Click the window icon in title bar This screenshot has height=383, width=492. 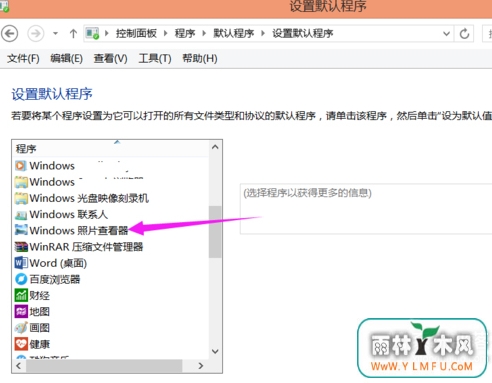click(4, 7)
